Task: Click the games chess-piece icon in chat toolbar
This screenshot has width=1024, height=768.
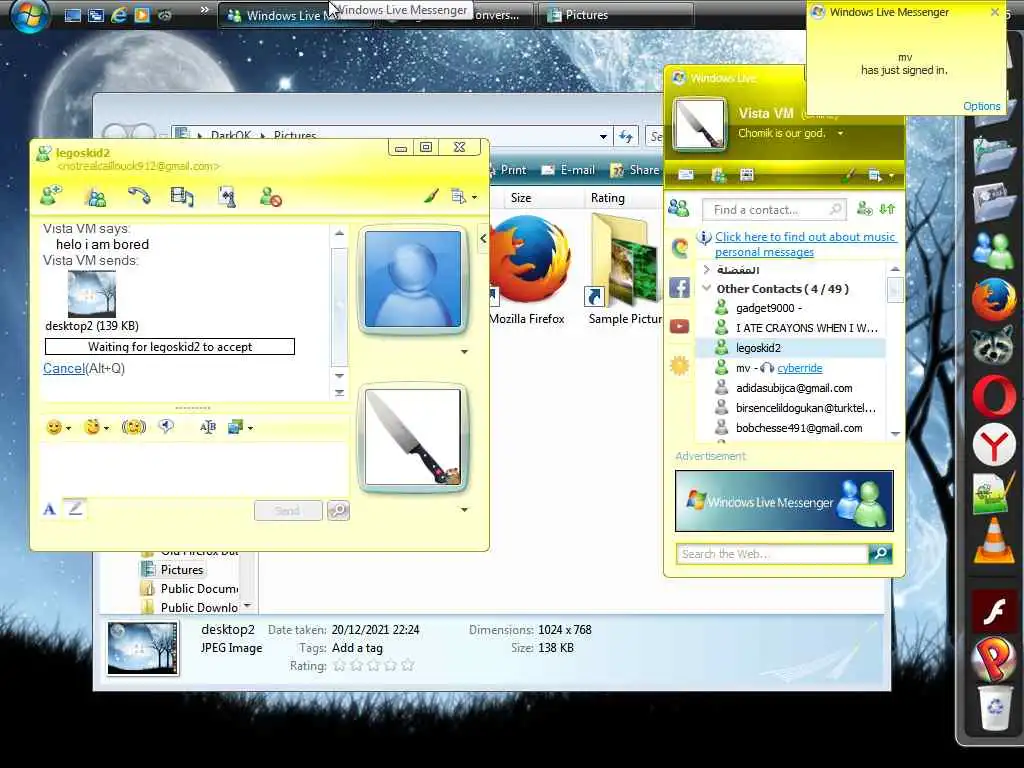Action: (227, 197)
